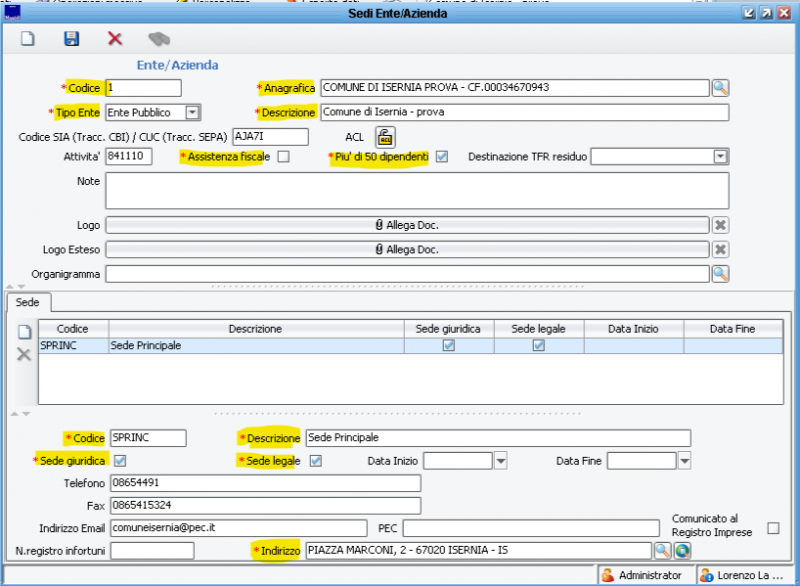The height and width of the screenshot is (586, 800).
Task: Toggle the Assistenza fiscale checkbox
Action: click(x=283, y=157)
